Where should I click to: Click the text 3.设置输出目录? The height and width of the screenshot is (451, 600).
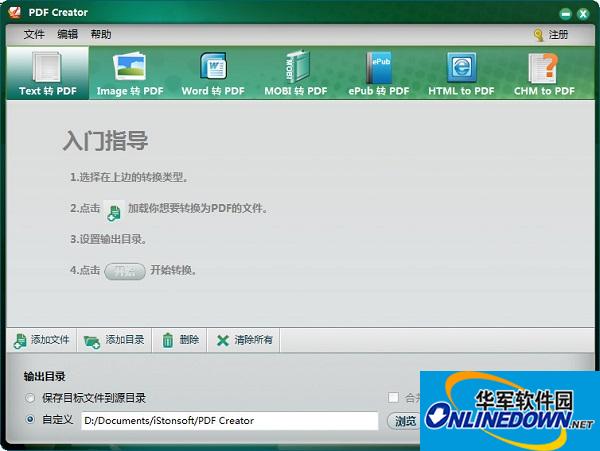pos(108,239)
